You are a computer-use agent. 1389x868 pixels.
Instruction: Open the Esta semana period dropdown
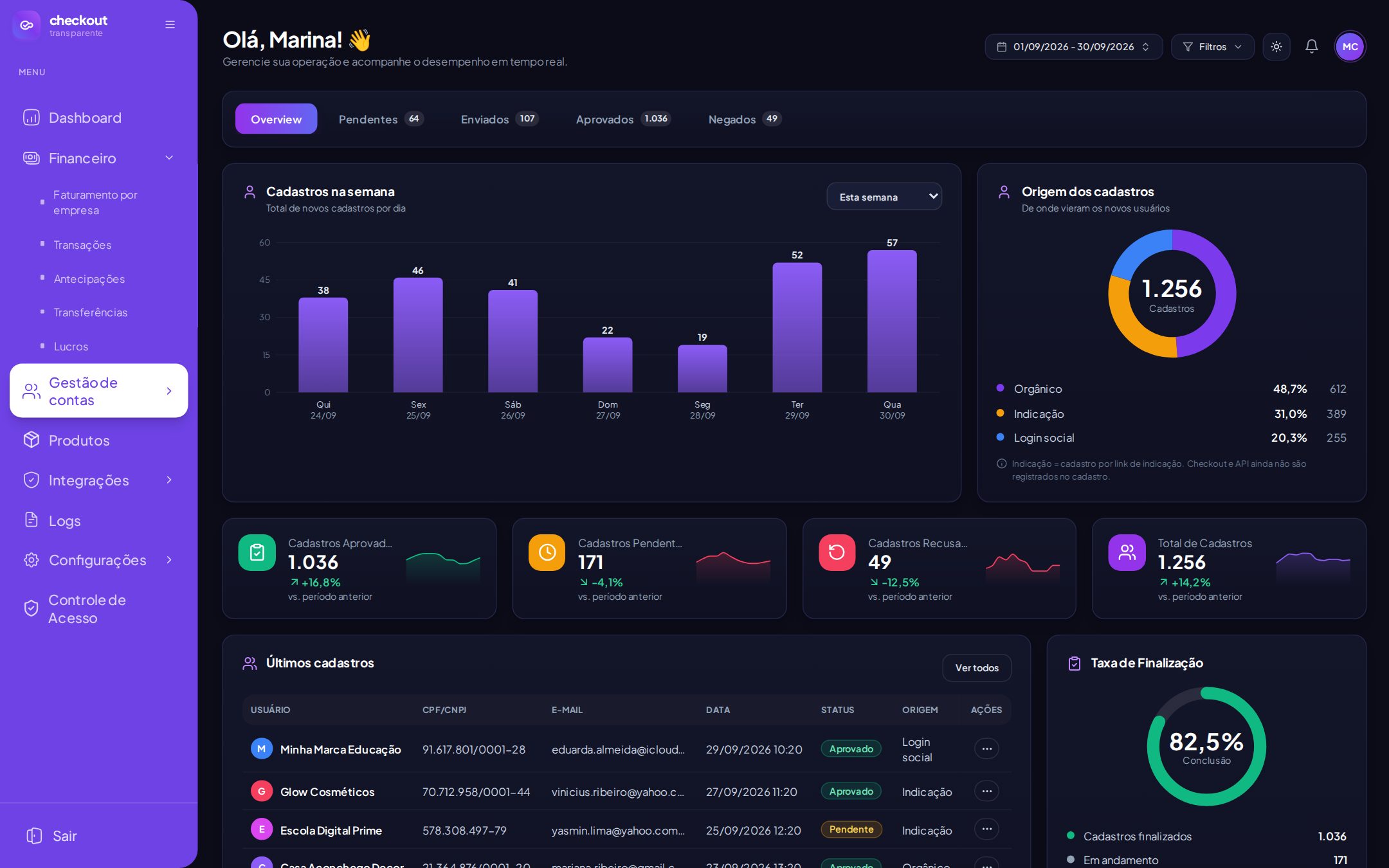coord(884,197)
